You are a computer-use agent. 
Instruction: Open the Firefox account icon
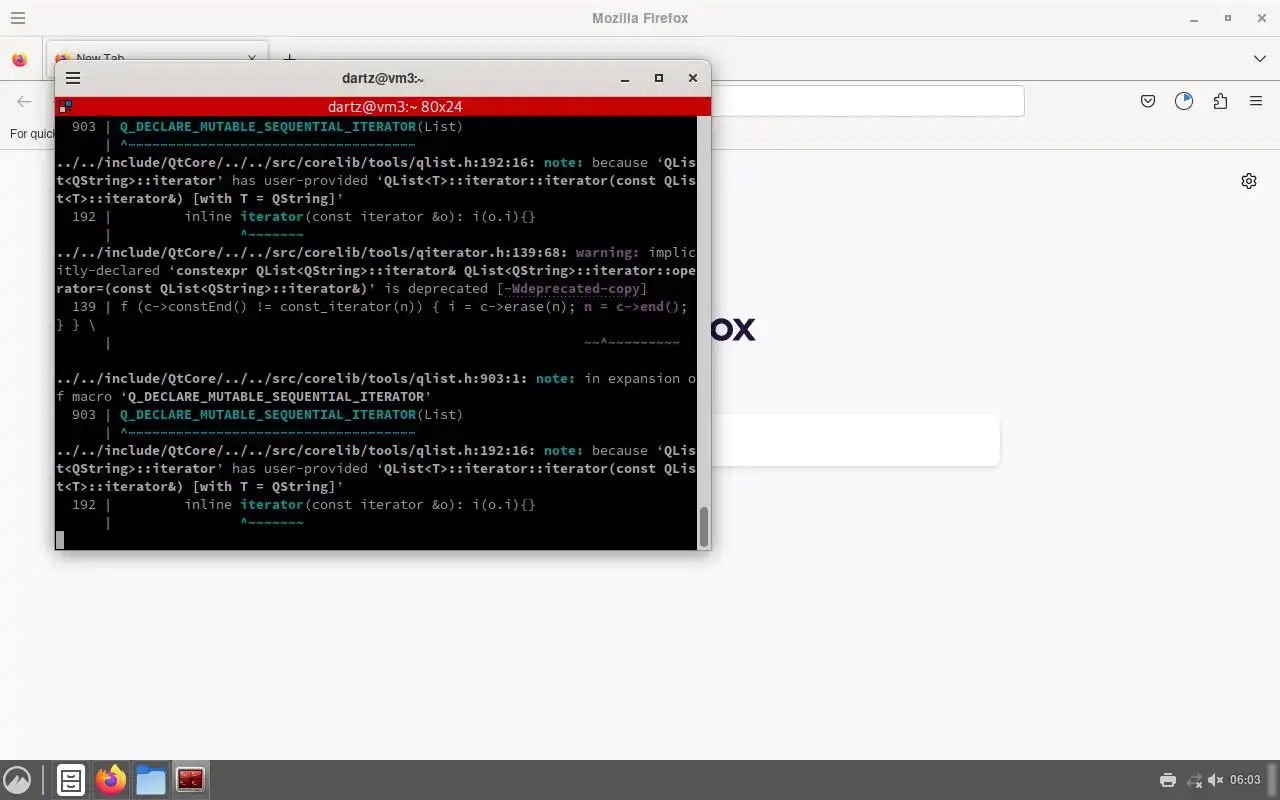click(1184, 101)
